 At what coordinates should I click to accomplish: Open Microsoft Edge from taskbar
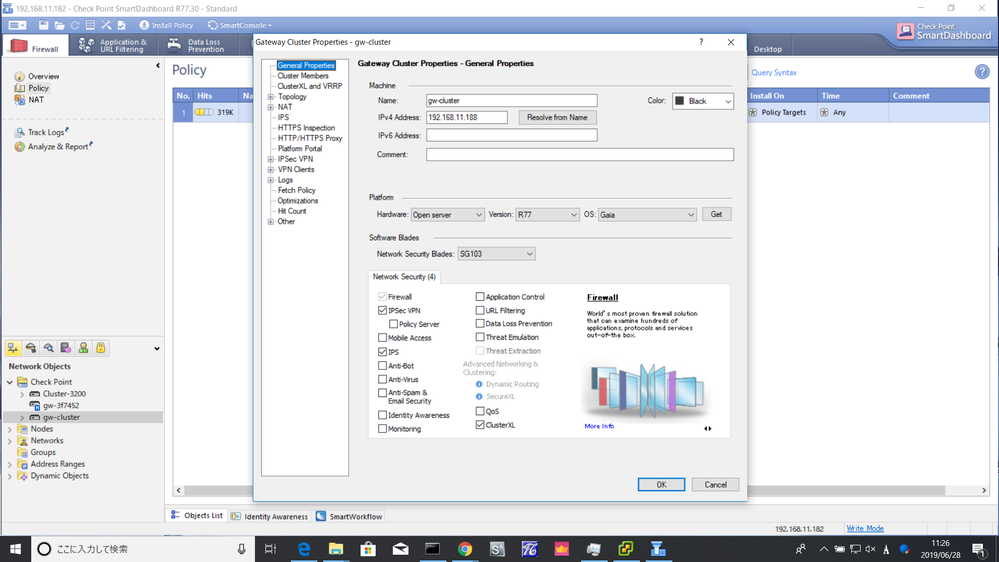coord(304,549)
